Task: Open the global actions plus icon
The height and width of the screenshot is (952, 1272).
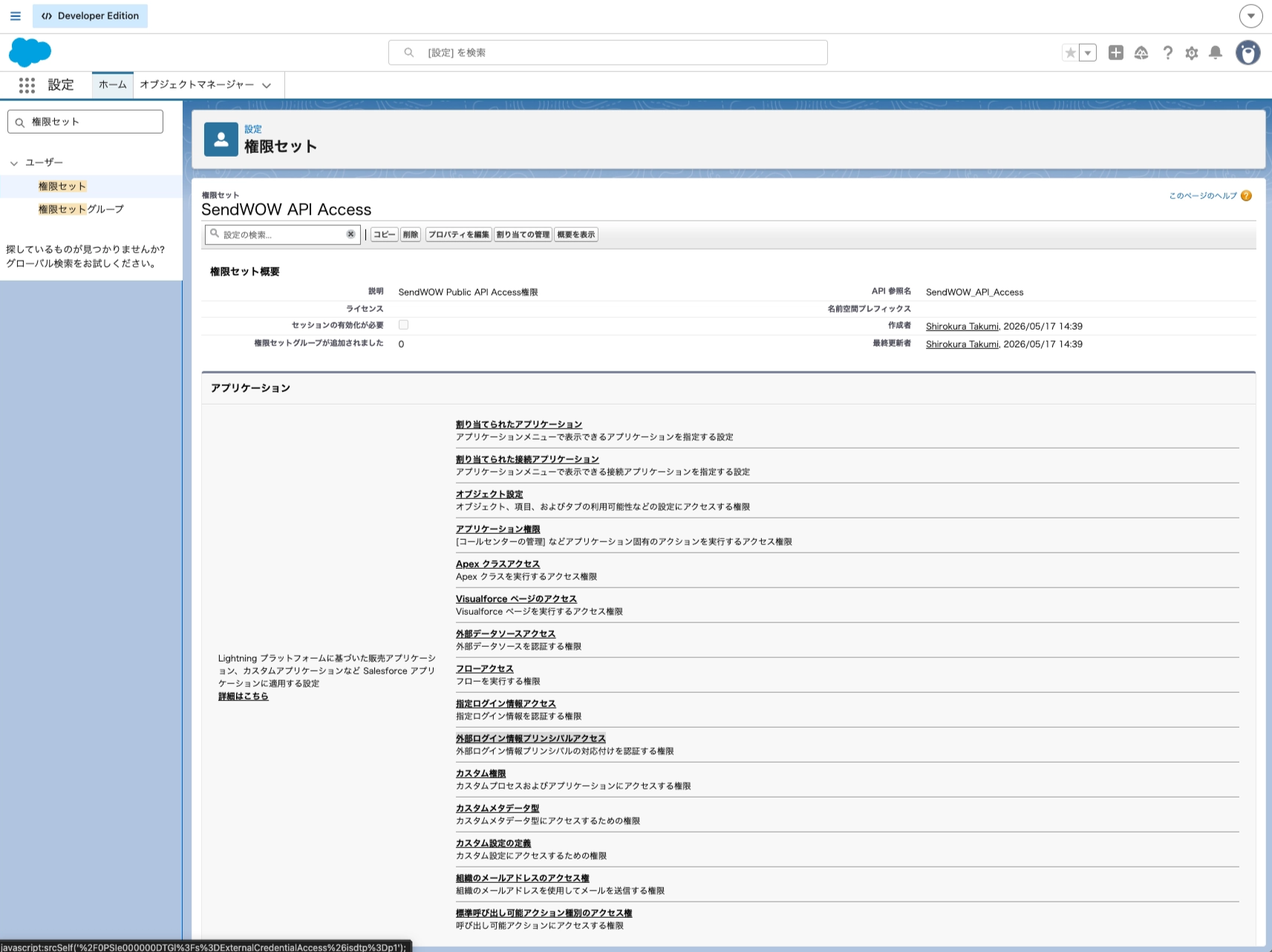Action: click(x=1115, y=53)
